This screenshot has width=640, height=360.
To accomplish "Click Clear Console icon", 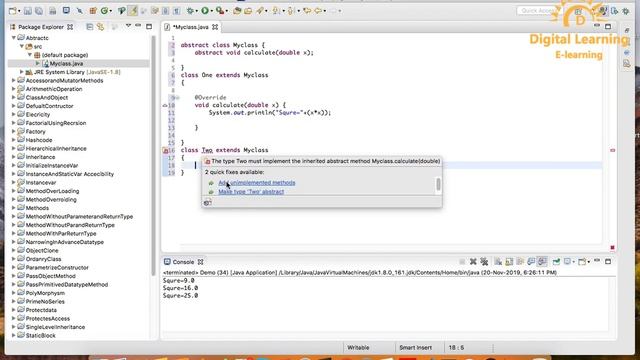I will pos(498,262).
